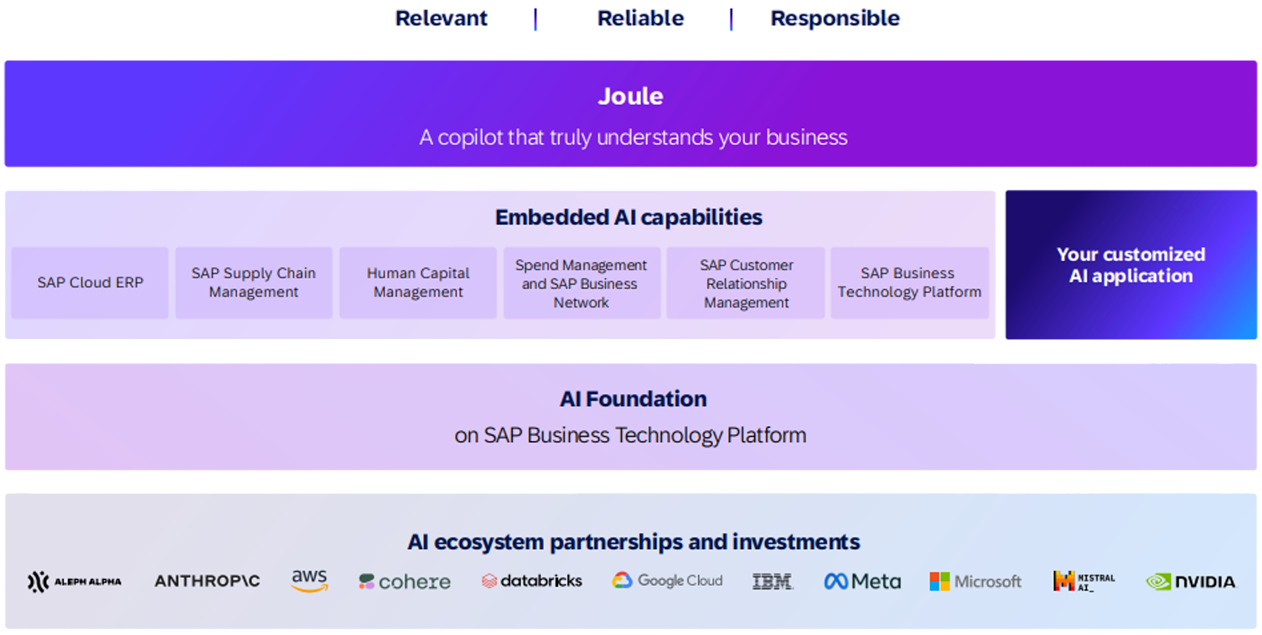Open the SAP Cloud ERP tile

tap(90, 283)
